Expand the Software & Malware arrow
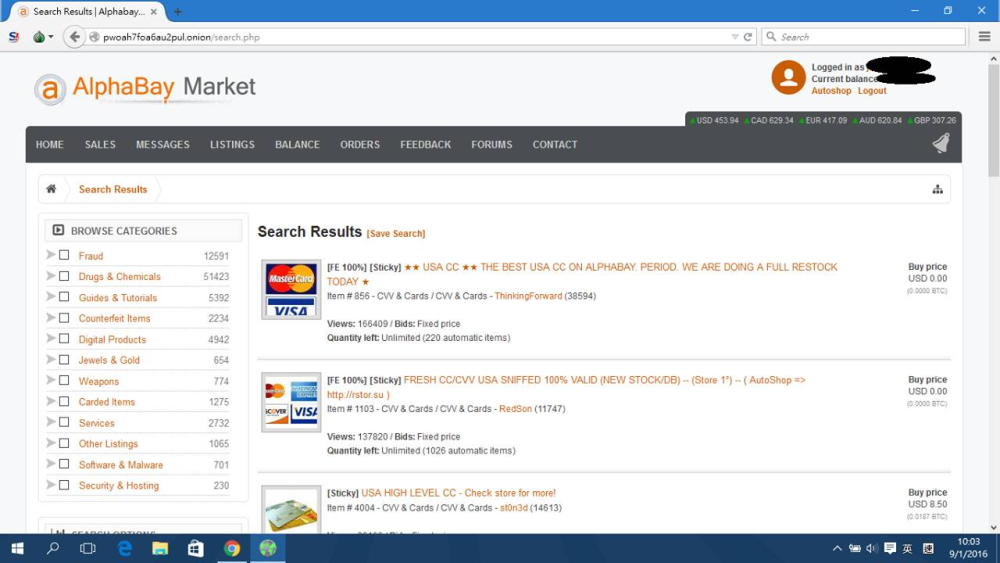 (x=50, y=464)
